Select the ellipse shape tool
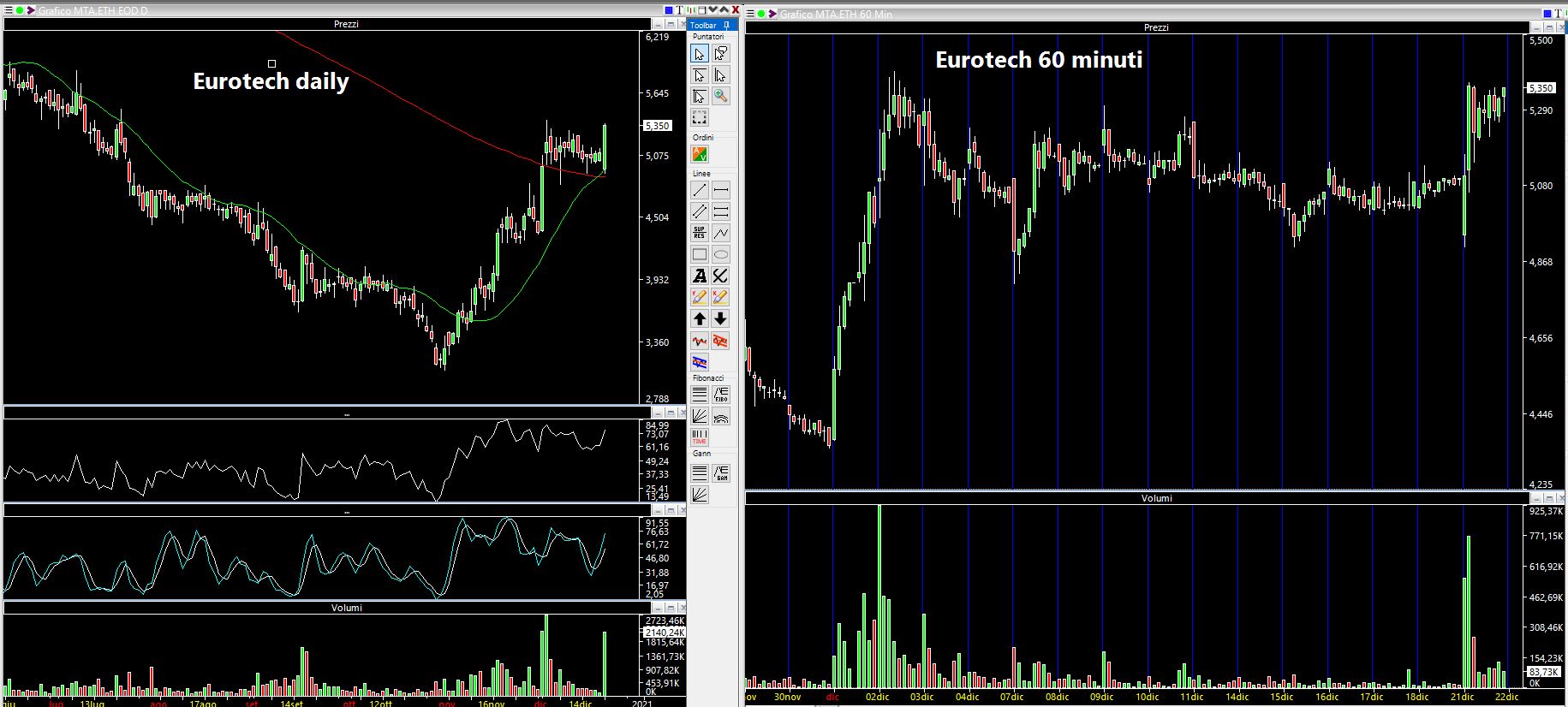The width and height of the screenshot is (1568, 707). click(x=721, y=254)
